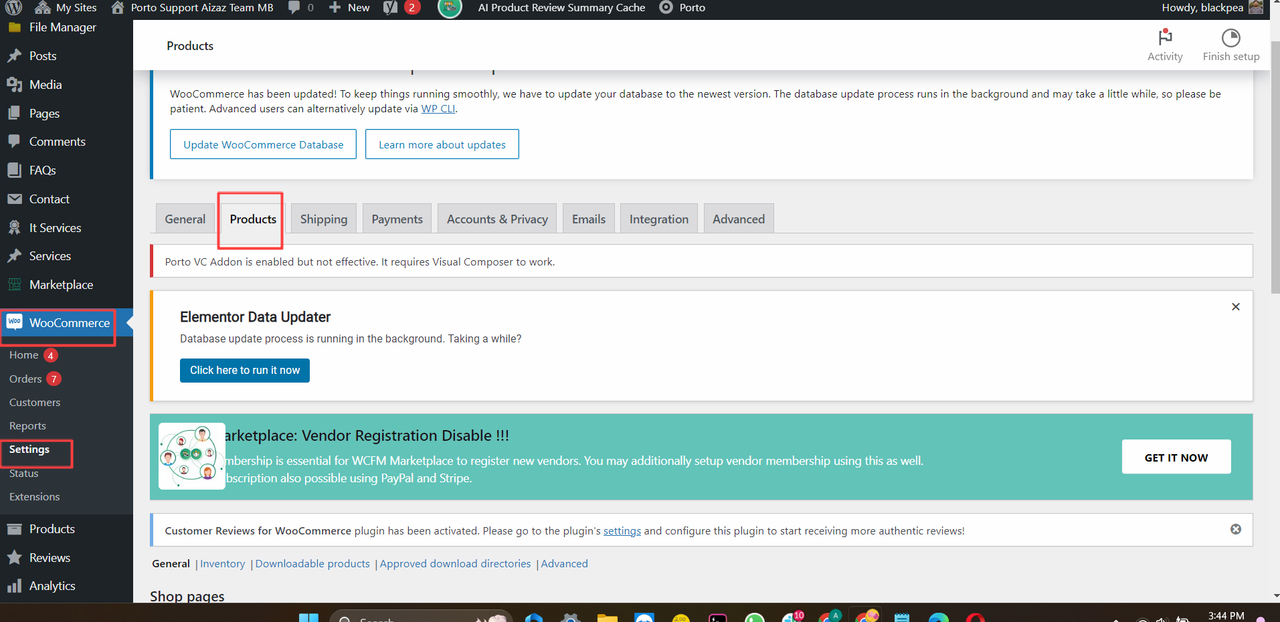
Task: Open Extensions submenu item
Action: point(35,497)
